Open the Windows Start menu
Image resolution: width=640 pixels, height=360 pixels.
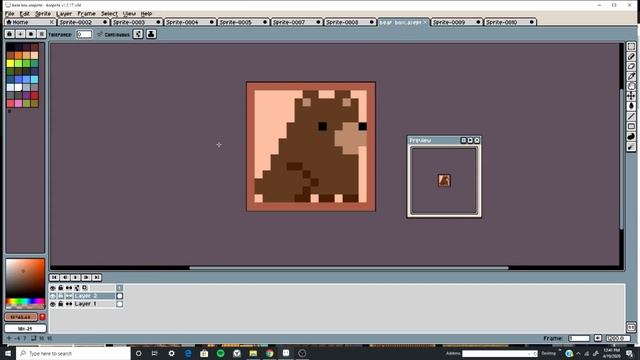[8, 353]
